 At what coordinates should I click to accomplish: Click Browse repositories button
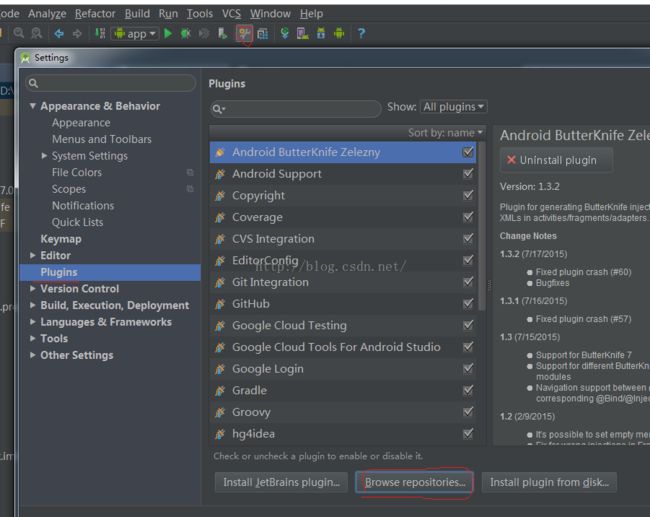pyautogui.click(x=414, y=482)
